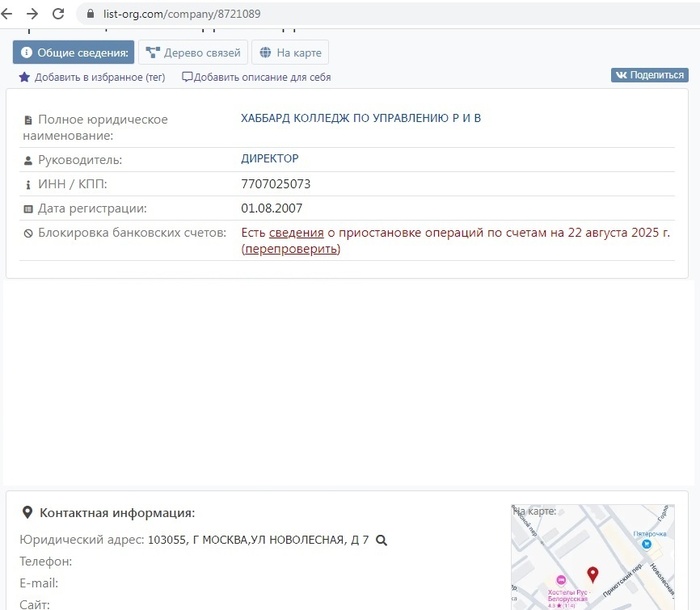The image size is (700, 610).
Task: Open the сведения link about account suspension
Action: [296, 233]
